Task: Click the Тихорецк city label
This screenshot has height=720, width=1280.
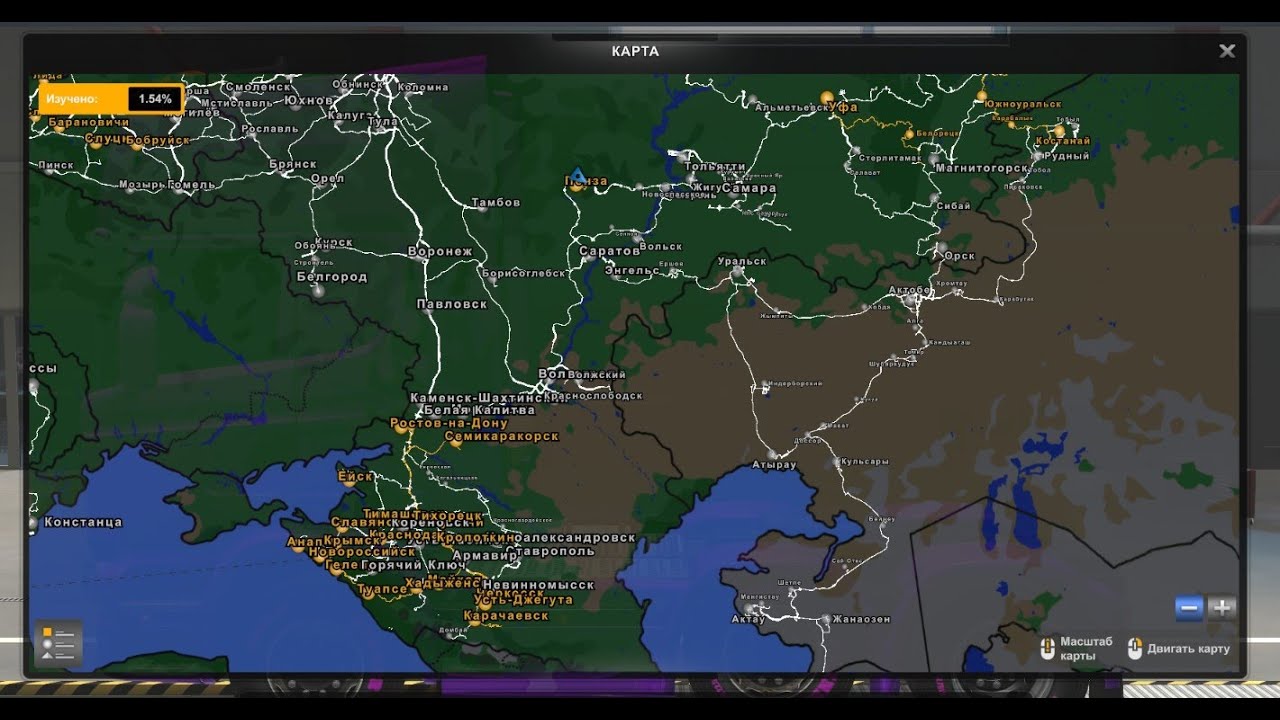Action: pyautogui.click(x=448, y=516)
